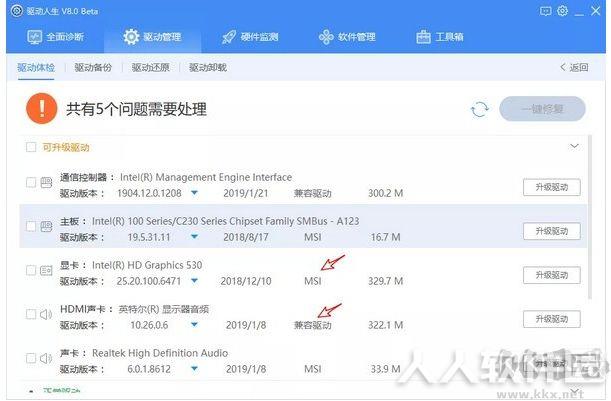The image size is (611, 401).
Task: Select 驱动体检 sub-tab
Action: tap(36, 67)
